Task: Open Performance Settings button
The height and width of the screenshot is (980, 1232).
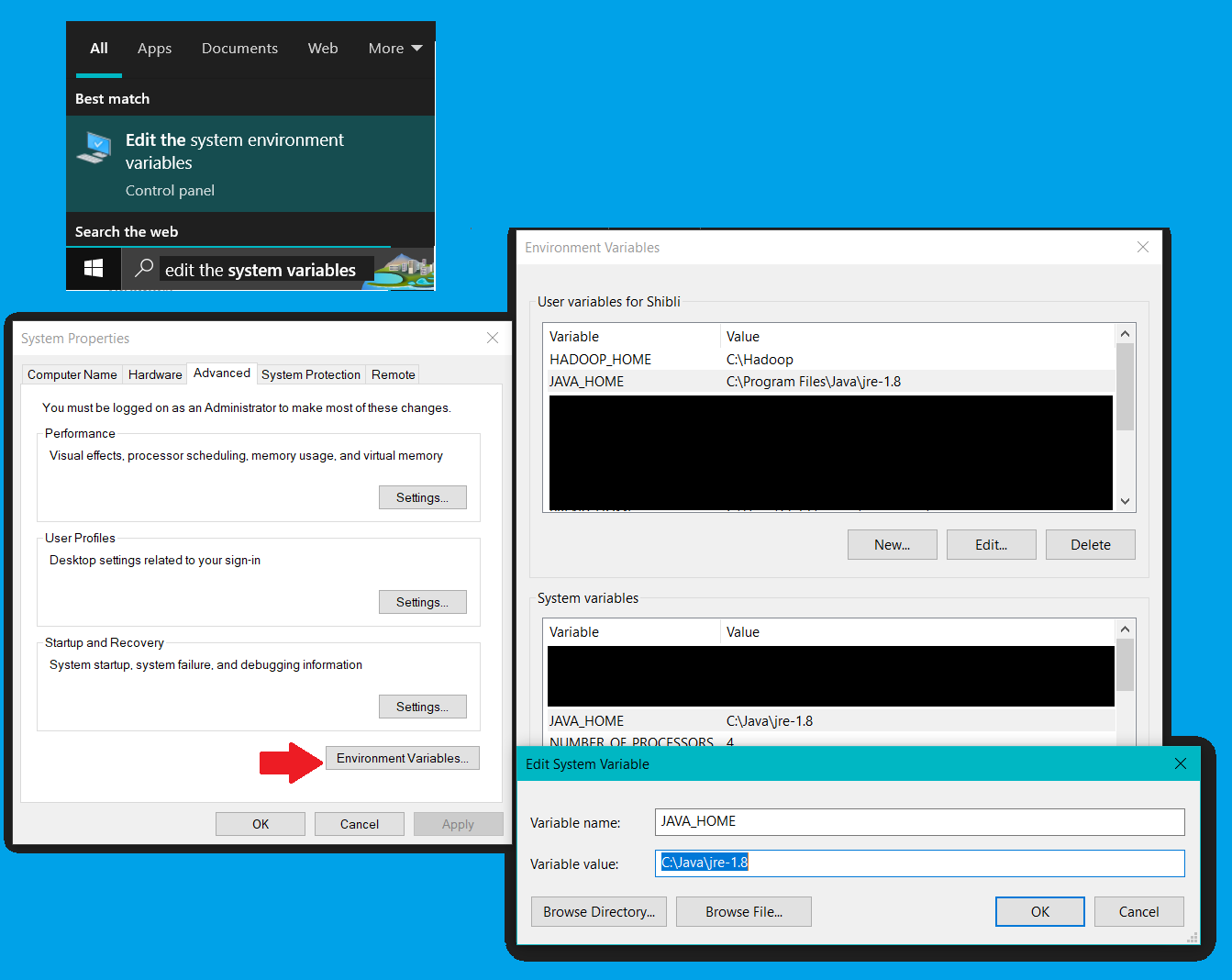Action: click(x=423, y=497)
